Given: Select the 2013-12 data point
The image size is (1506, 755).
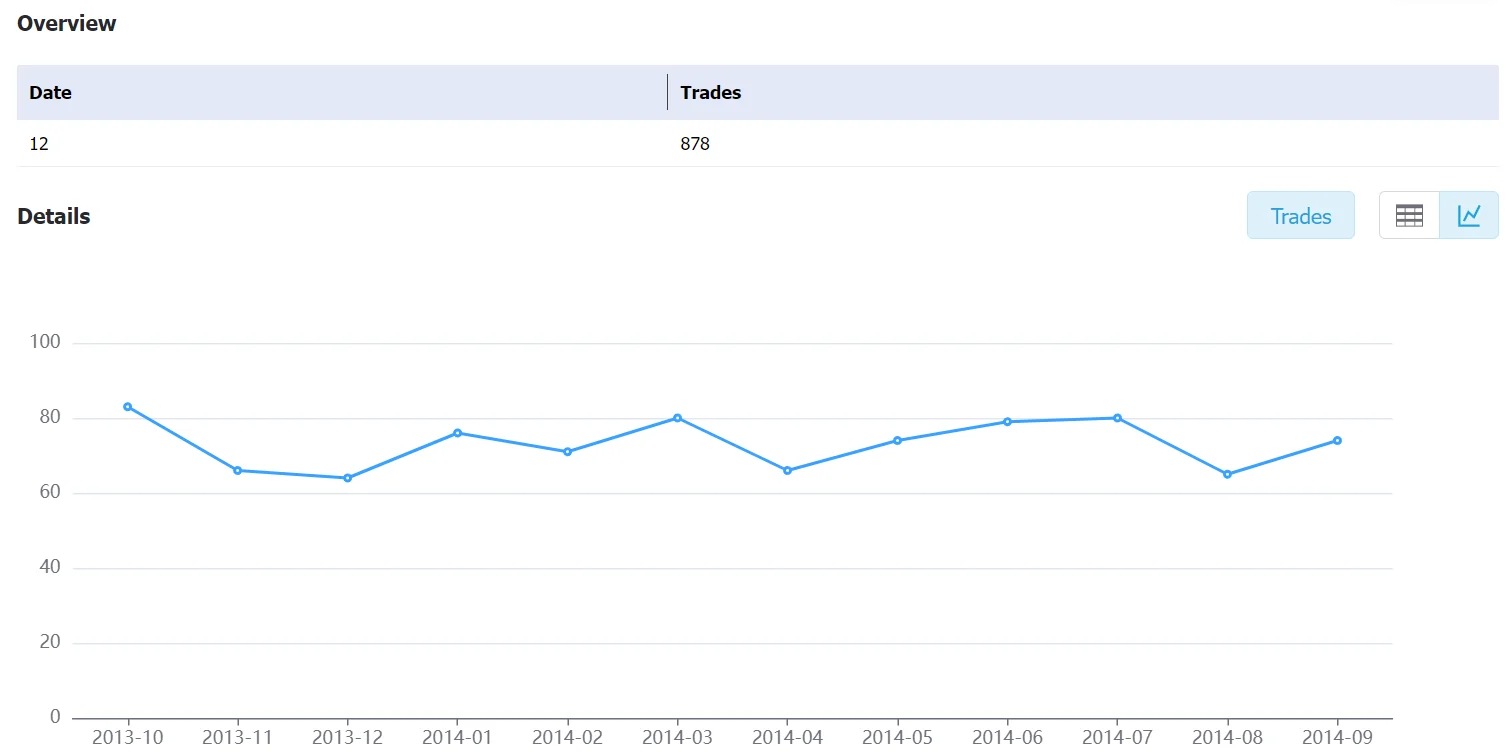Looking at the screenshot, I should click(x=348, y=478).
